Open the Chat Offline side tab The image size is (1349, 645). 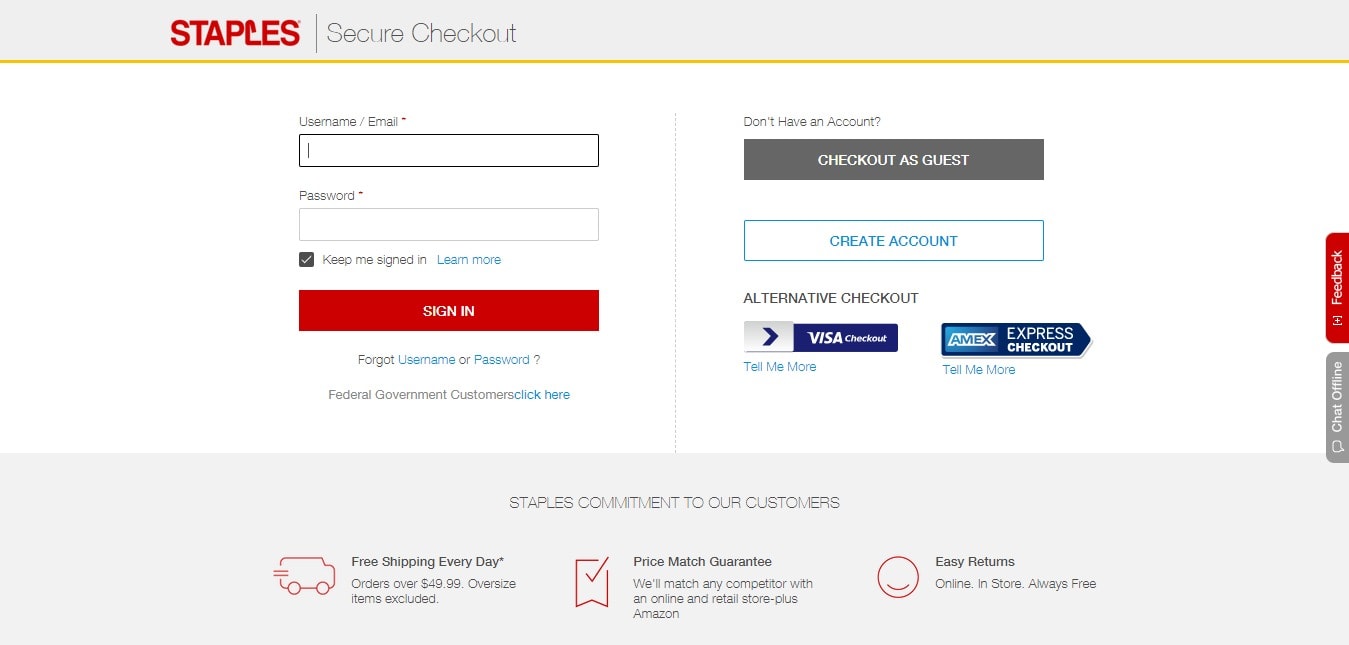(1337, 407)
